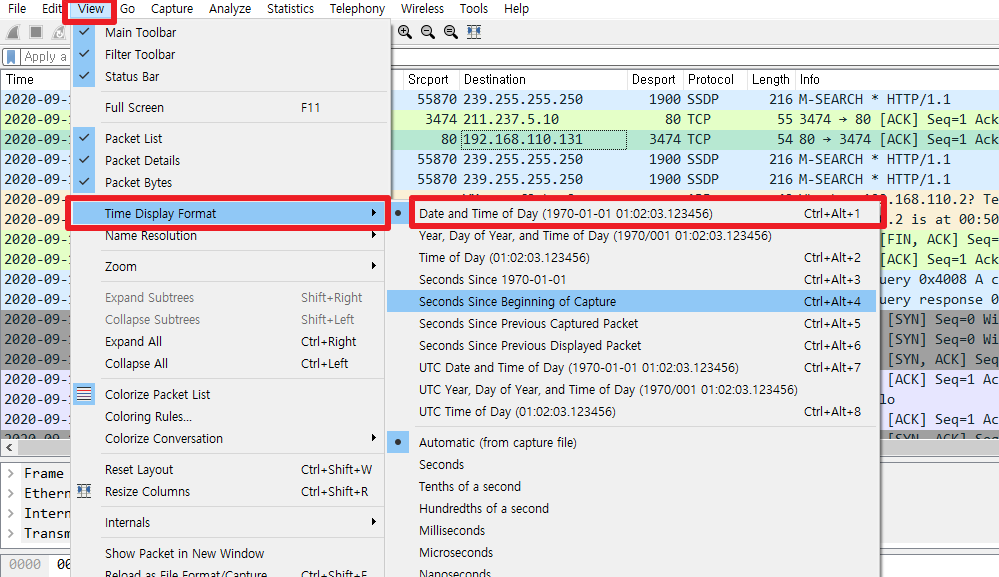Open Time Display Format submenu
The height and width of the screenshot is (577, 999).
click(228, 213)
